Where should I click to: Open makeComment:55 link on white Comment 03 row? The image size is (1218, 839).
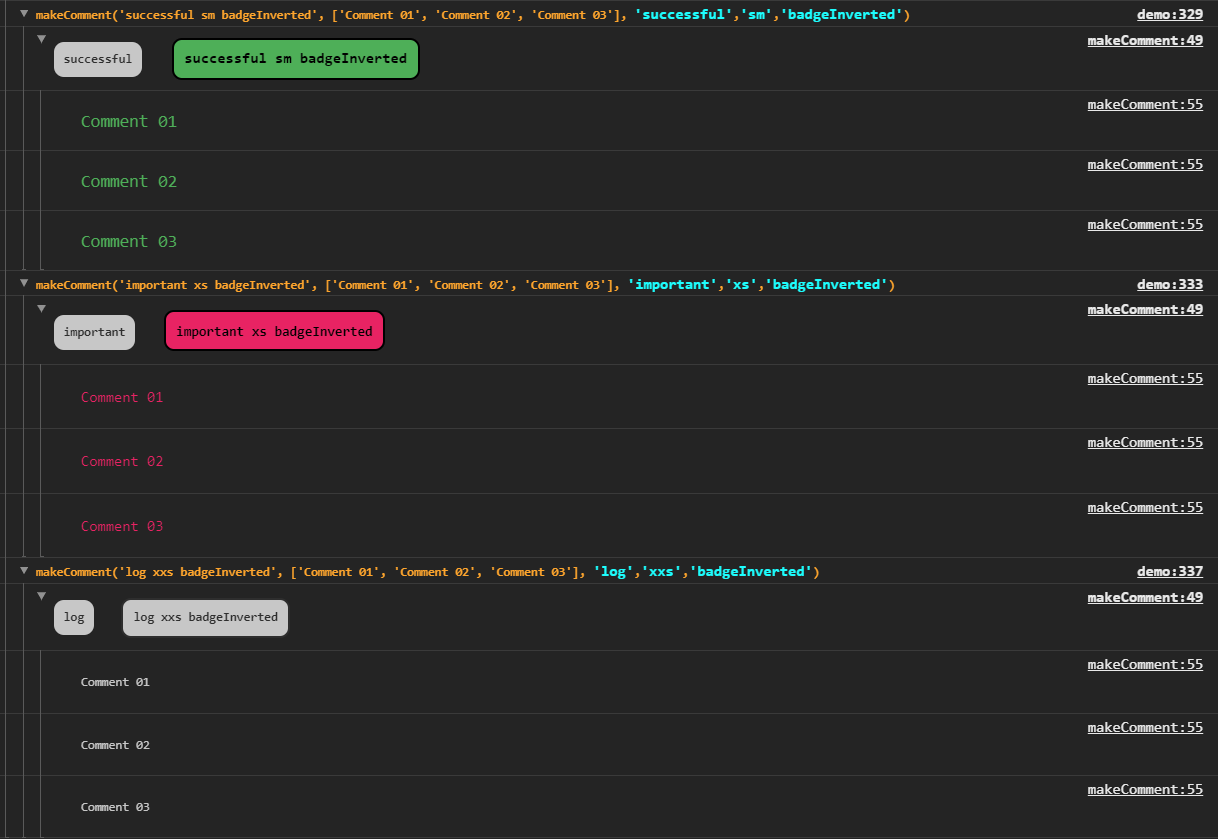(x=1145, y=789)
